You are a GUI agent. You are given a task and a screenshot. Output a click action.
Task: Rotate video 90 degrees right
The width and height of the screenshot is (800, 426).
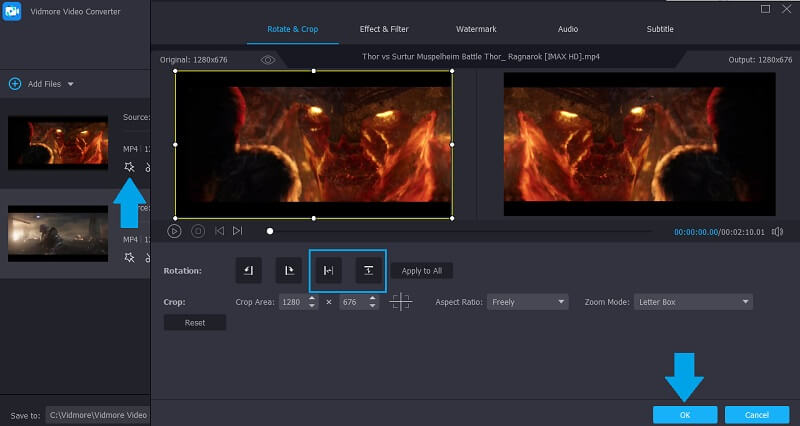[x=288, y=270]
